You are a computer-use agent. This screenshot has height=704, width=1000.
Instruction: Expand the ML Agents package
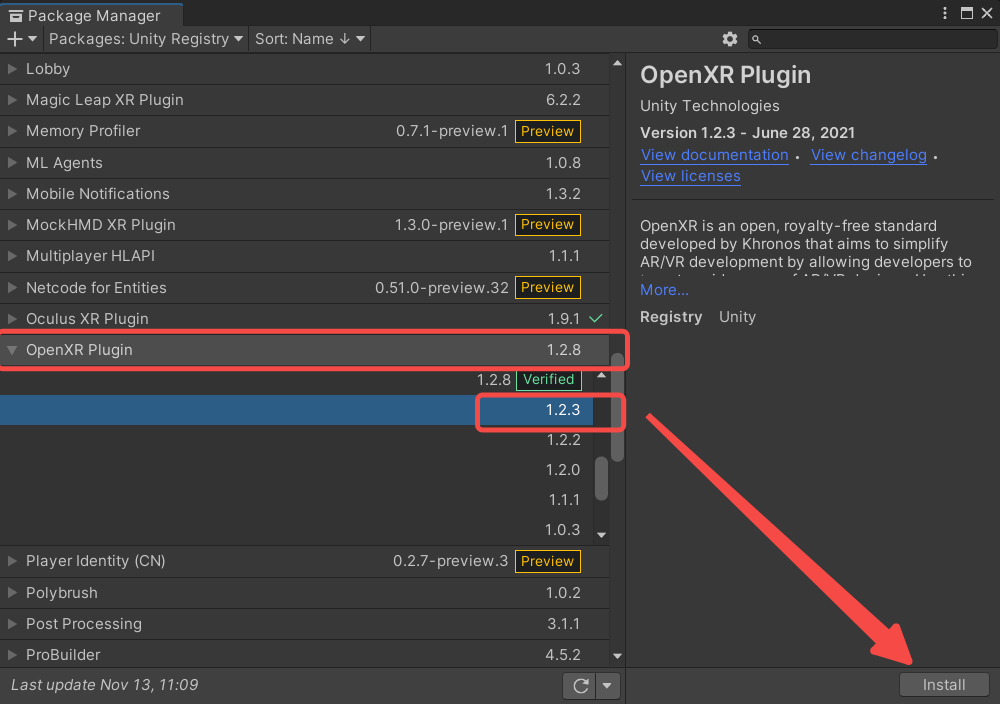pos(12,163)
